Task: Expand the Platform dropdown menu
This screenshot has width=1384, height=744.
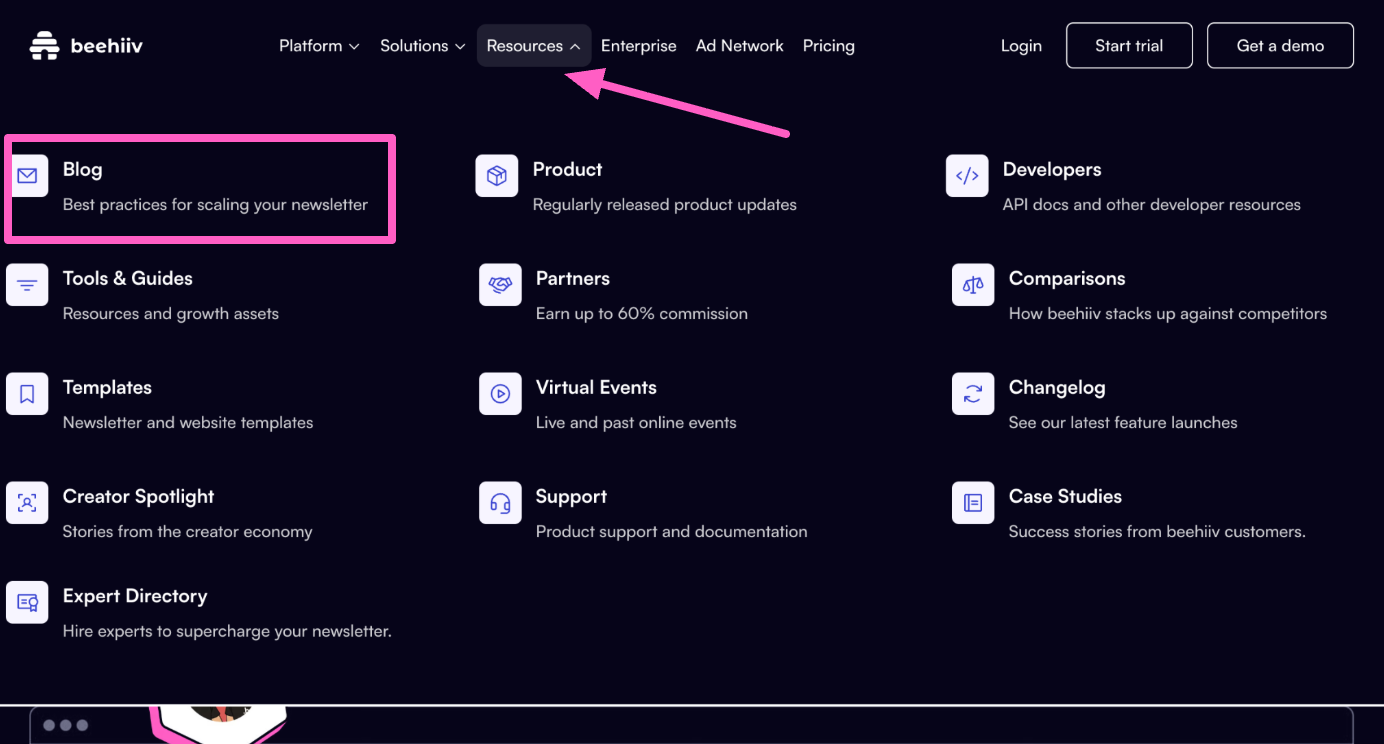Action: coord(319,46)
